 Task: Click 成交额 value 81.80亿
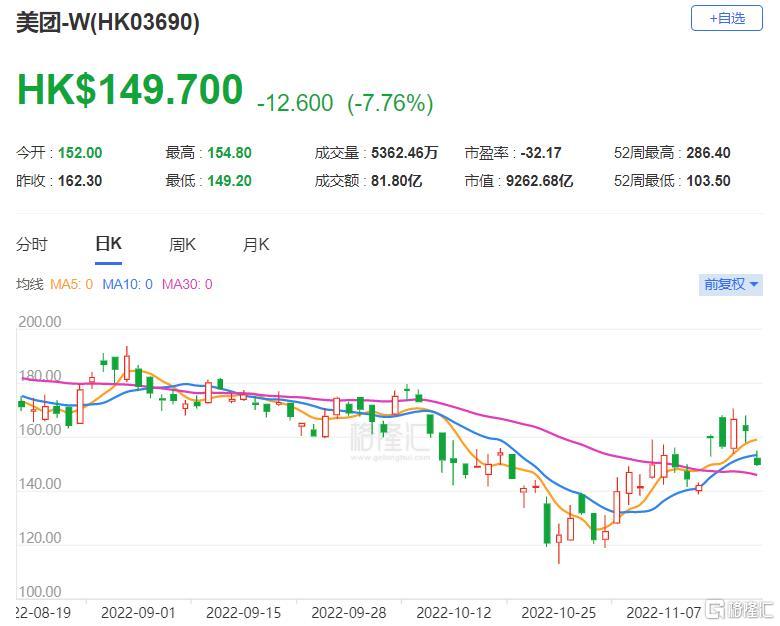coord(396,181)
